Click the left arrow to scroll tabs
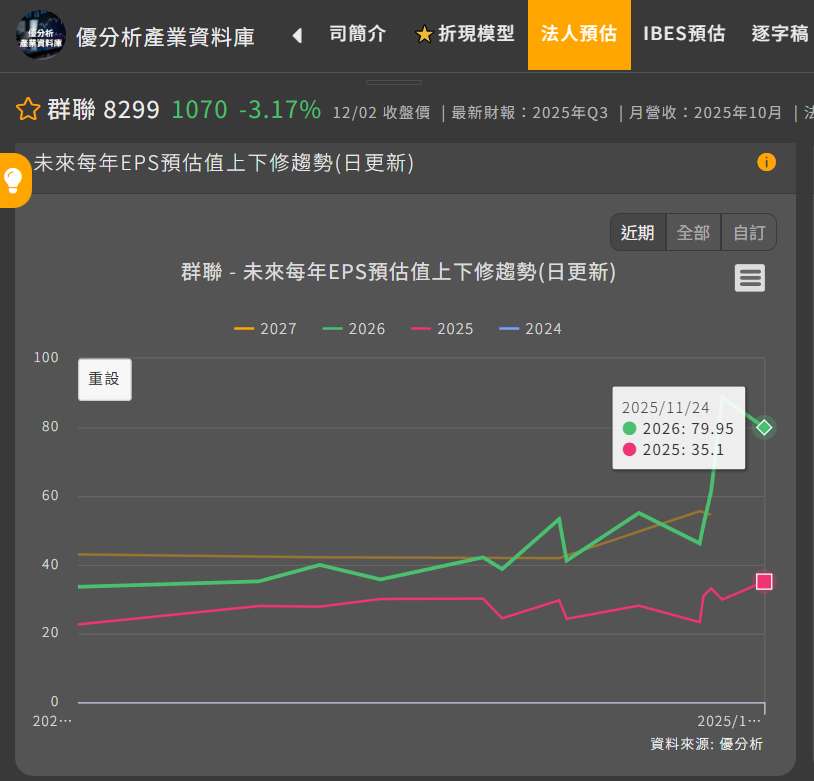 [x=296, y=36]
